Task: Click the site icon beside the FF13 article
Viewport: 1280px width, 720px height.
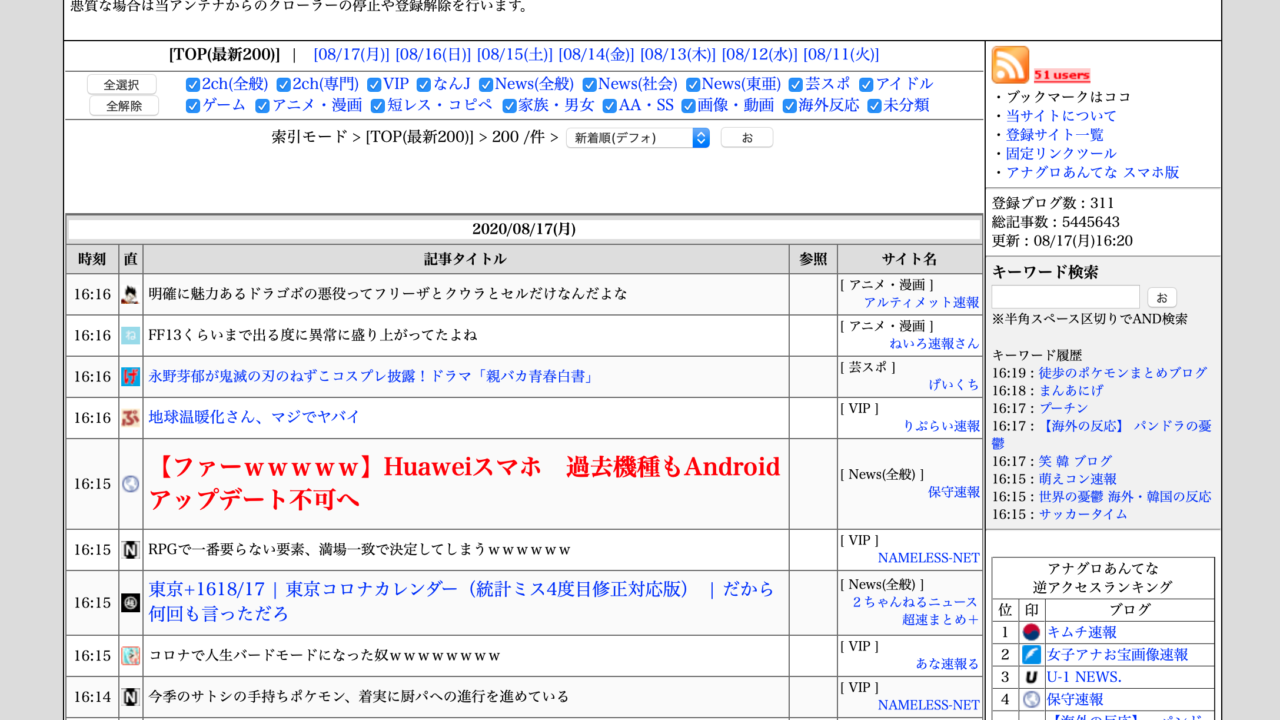Action: pos(130,335)
